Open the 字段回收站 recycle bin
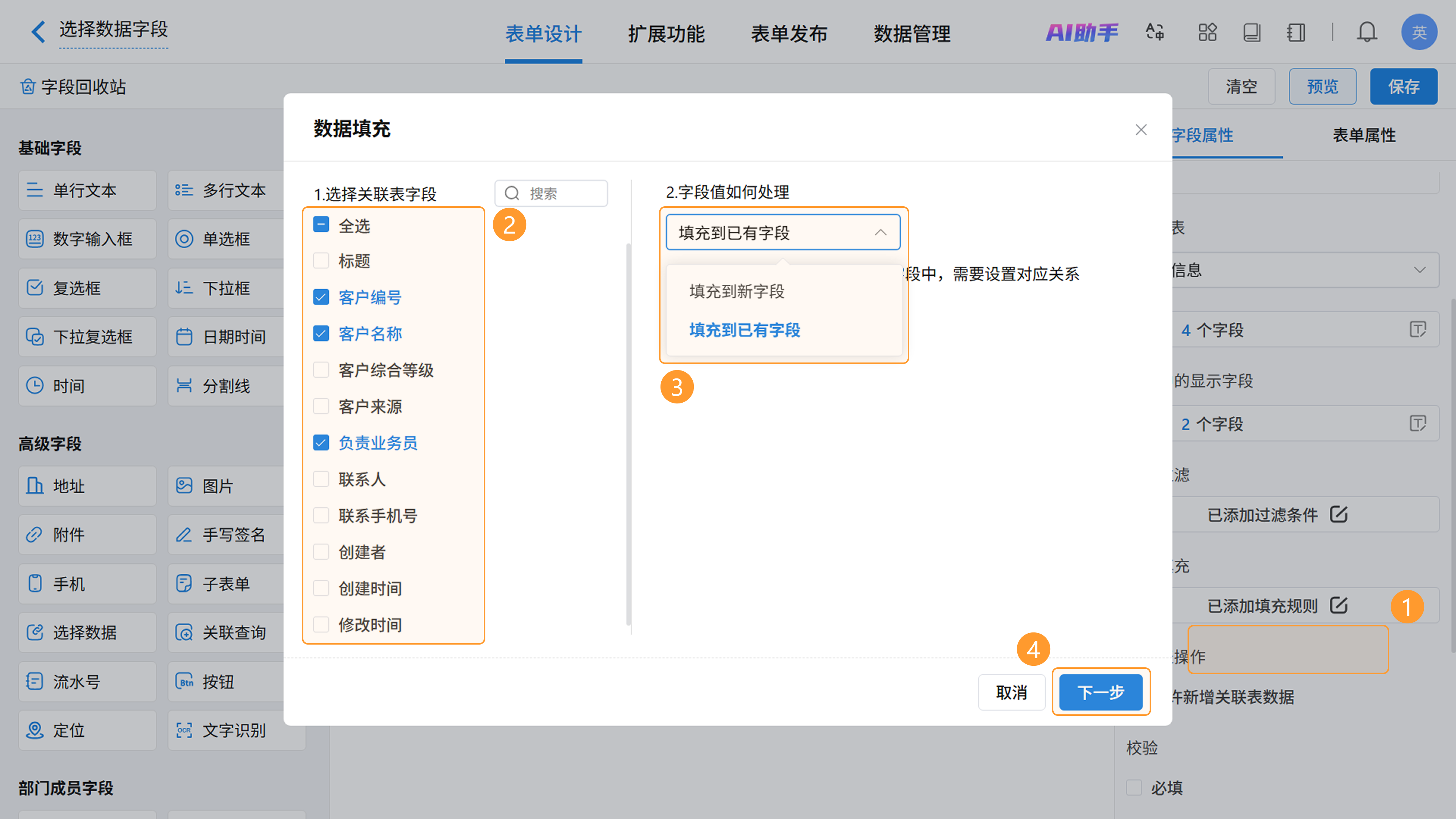Viewport: 1456px width, 819px height. (x=74, y=87)
